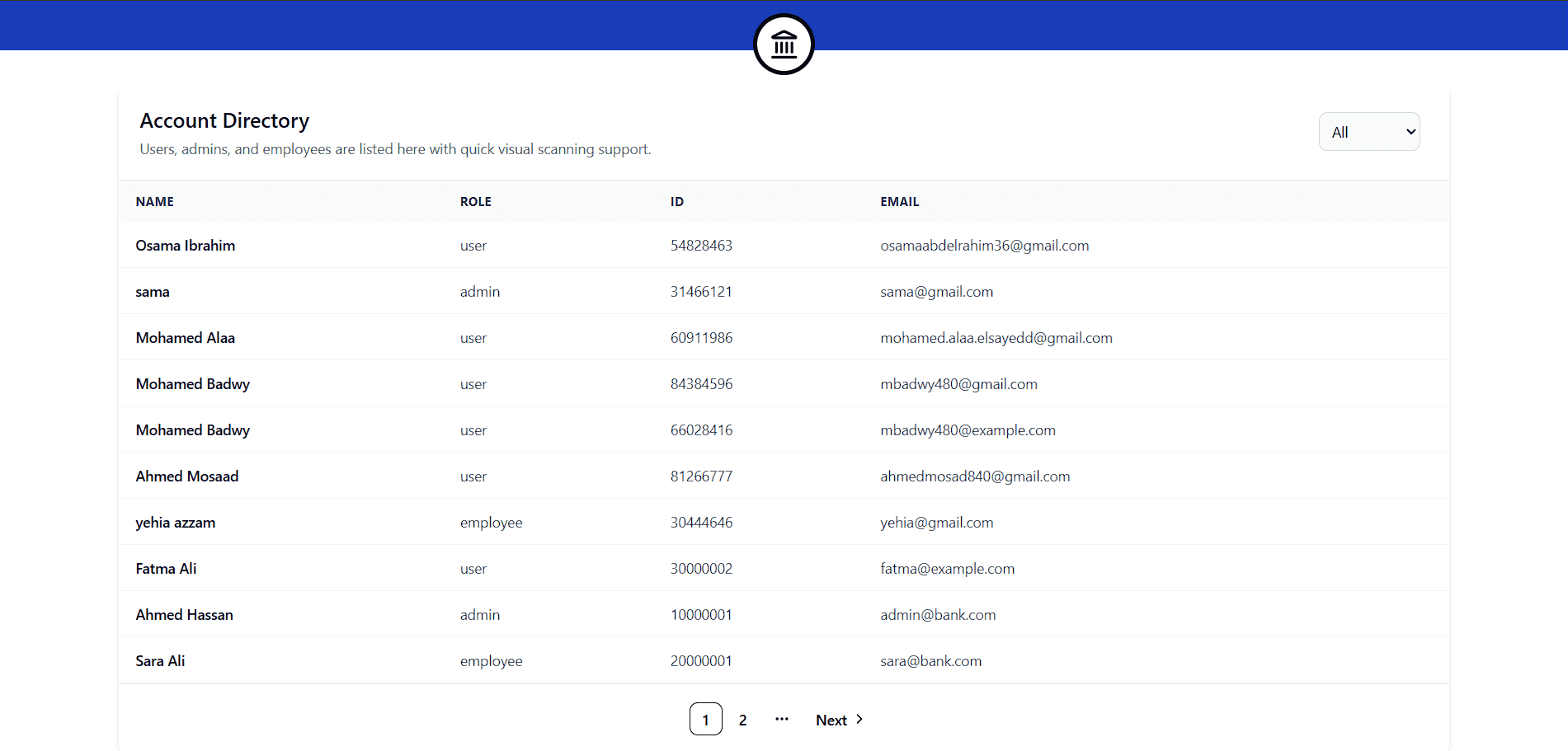Click ID 60911986 cell
This screenshot has width=1568, height=751.
pyautogui.click(x=702, y=338)
